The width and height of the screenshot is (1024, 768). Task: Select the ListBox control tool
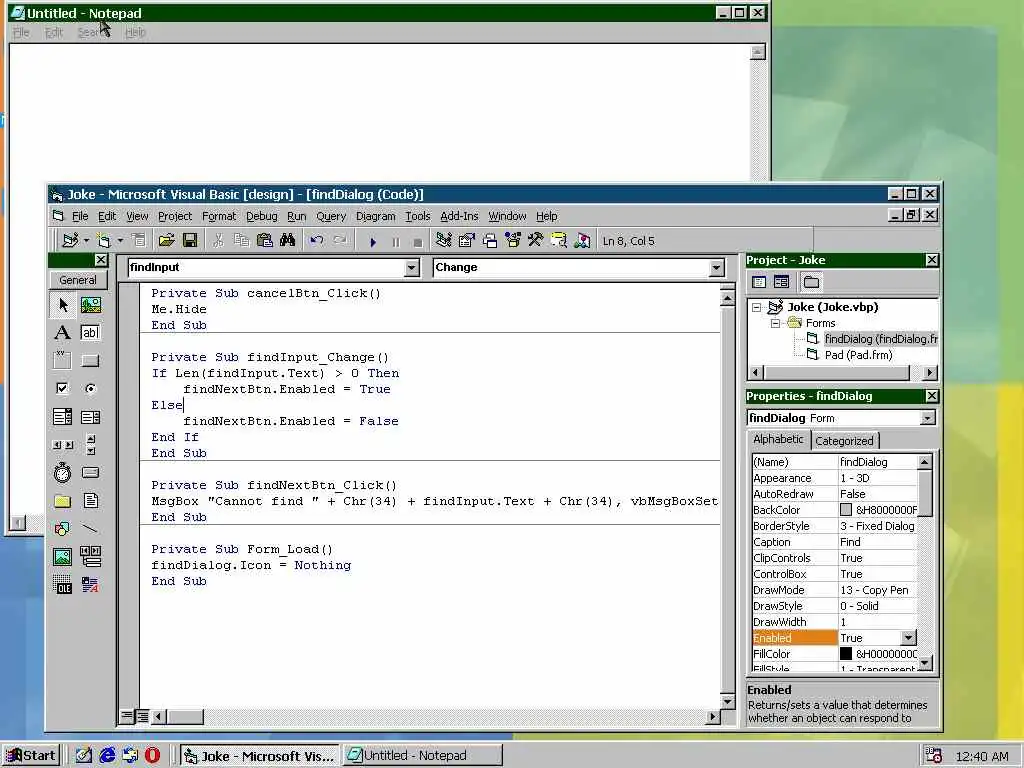point(91,417)
